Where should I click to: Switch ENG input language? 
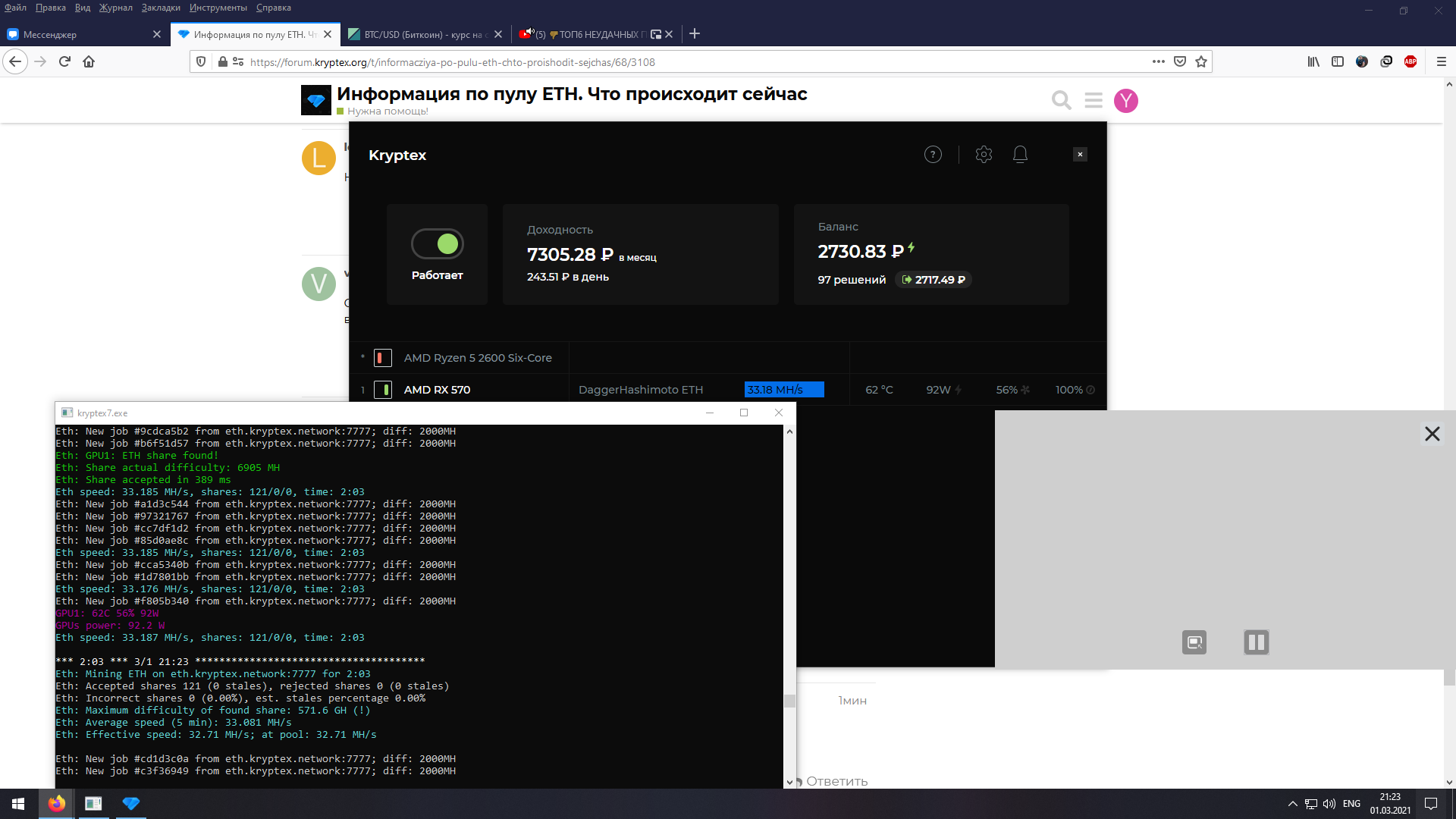[1351, 804]
